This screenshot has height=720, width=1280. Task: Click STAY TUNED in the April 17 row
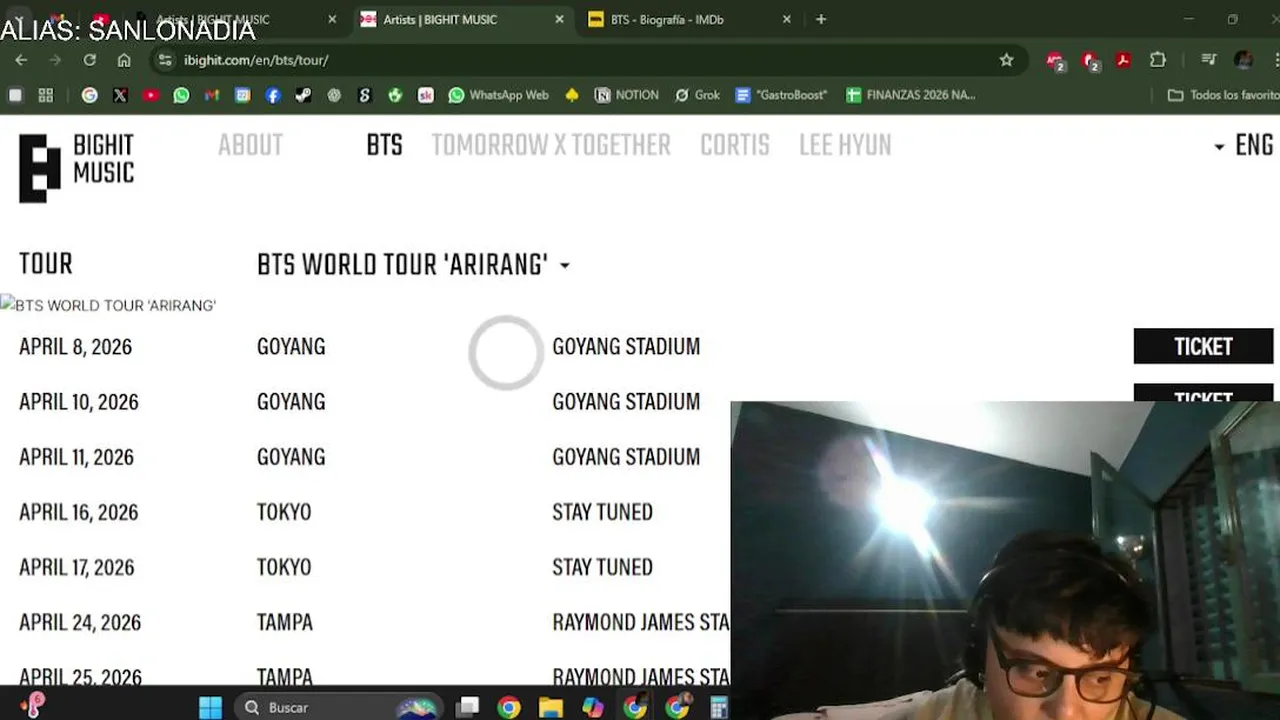tap(602, 567)
